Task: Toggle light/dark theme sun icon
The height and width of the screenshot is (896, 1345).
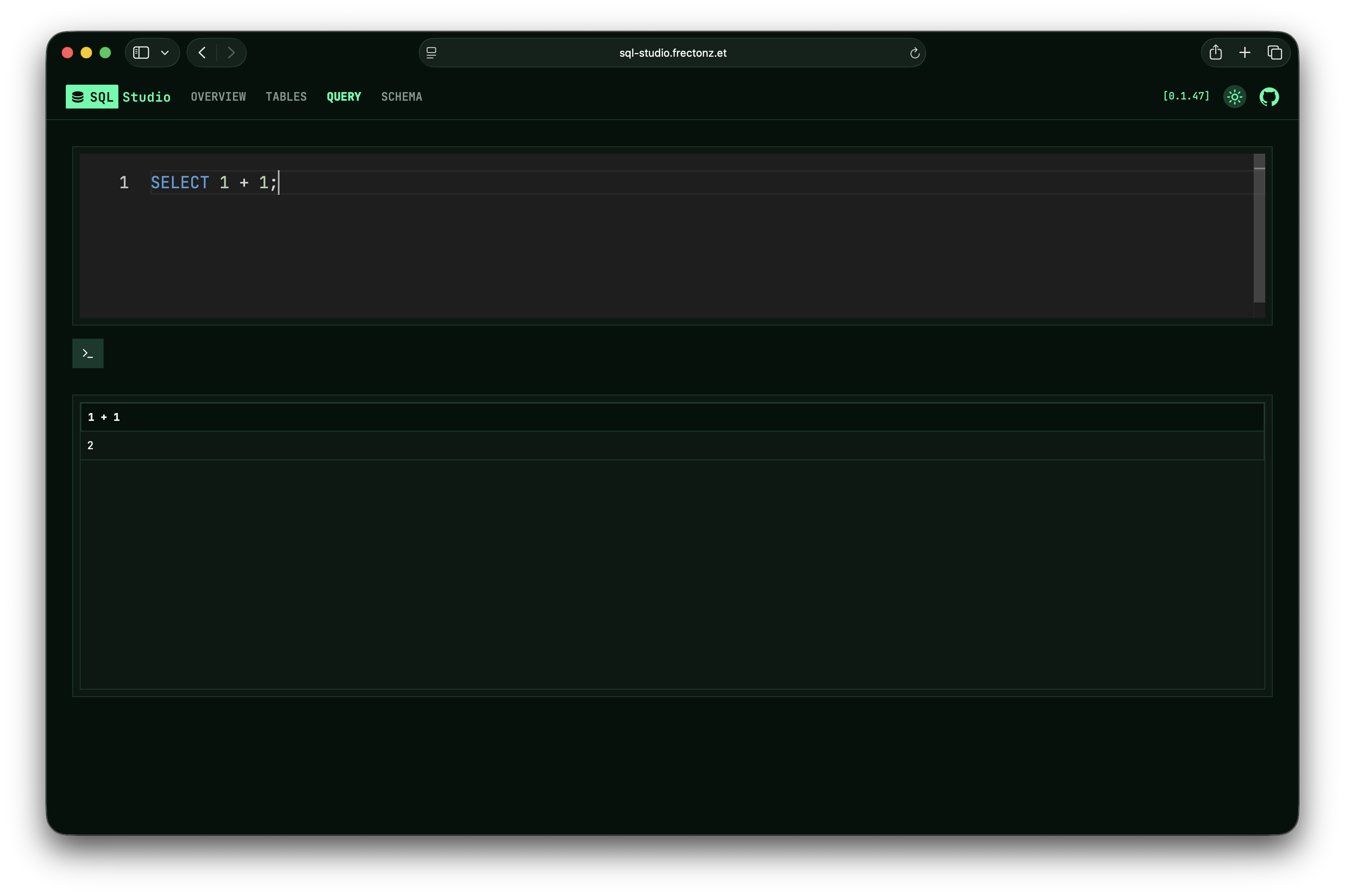Action: click(1234, 97)
